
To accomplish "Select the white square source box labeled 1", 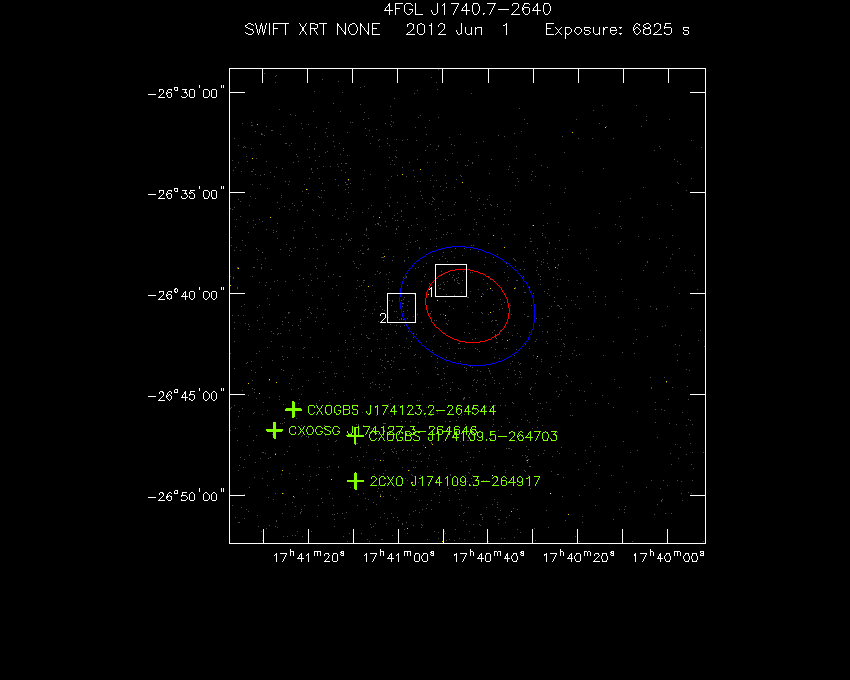I will tap(451, 280).
